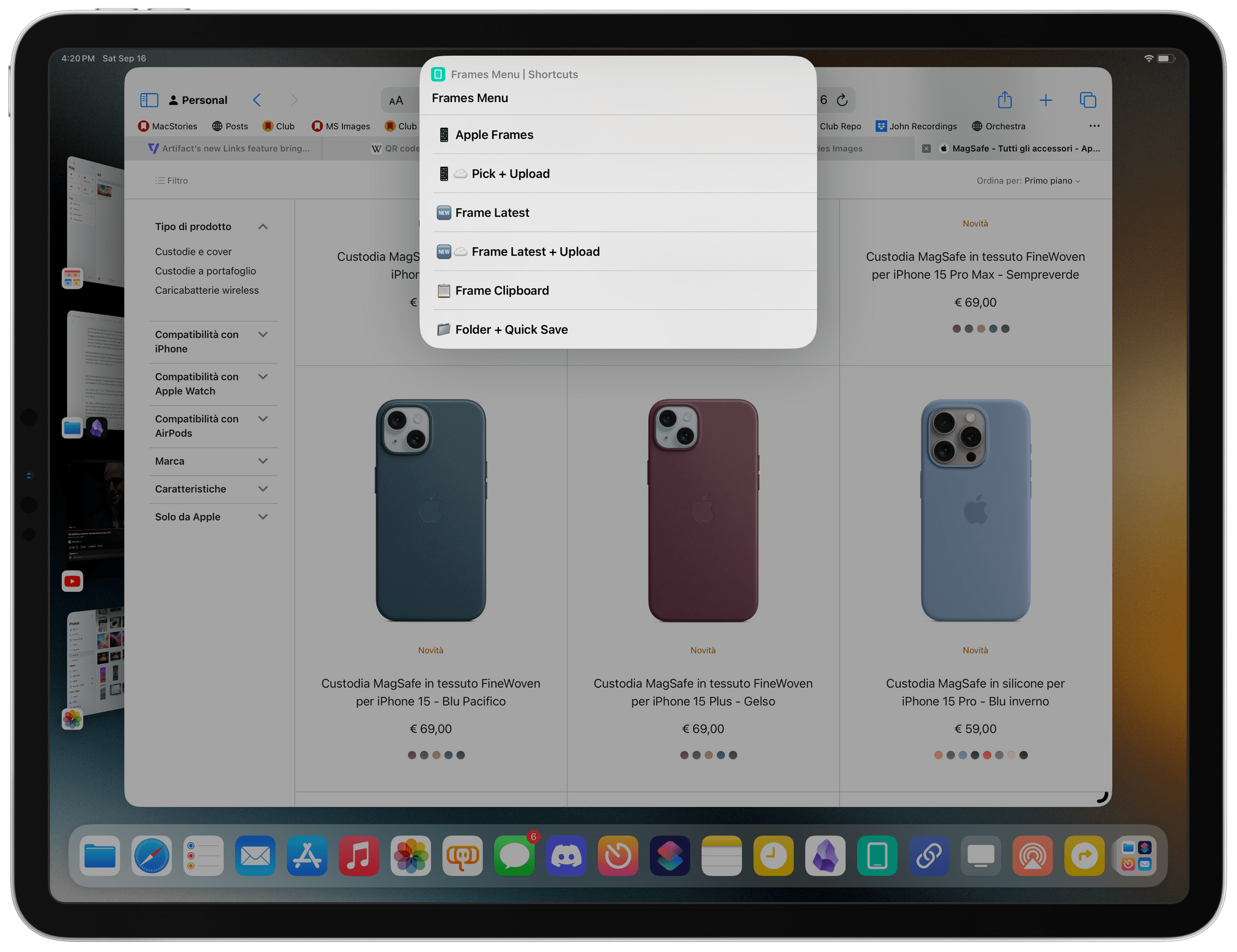
Task: Open the bookmarks bar overflow dots
Action: (1094, 126)
